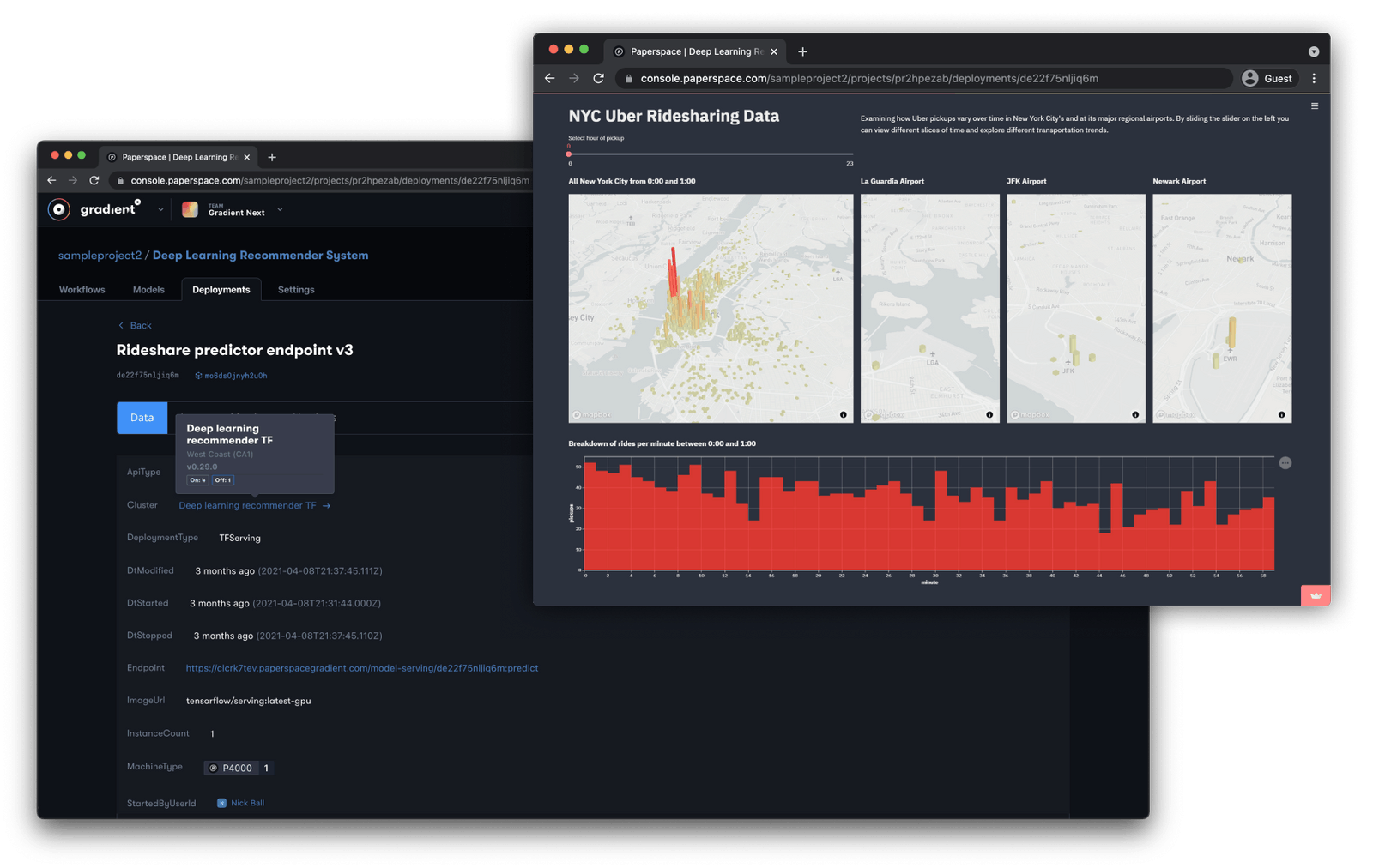Open the ellipsis options on the breakdown chart
Screen dimensions: 1373x868
(x=1285, y=463)
